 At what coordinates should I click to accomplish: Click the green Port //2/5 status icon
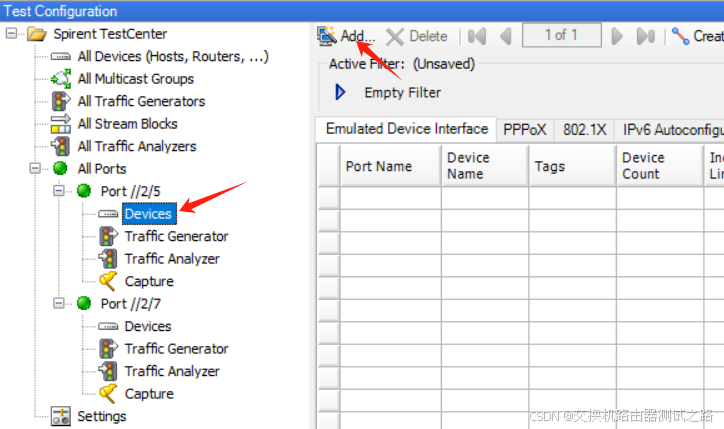84,190
